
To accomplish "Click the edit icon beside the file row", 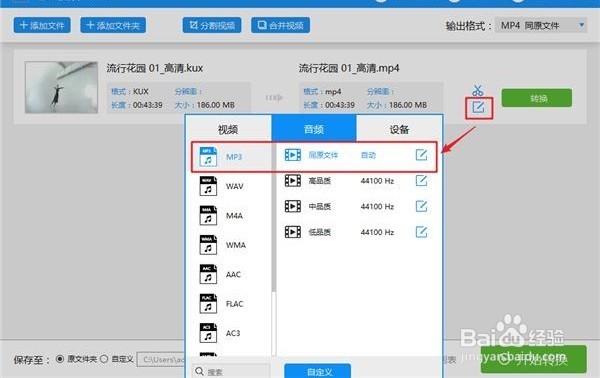I will 478,108.
